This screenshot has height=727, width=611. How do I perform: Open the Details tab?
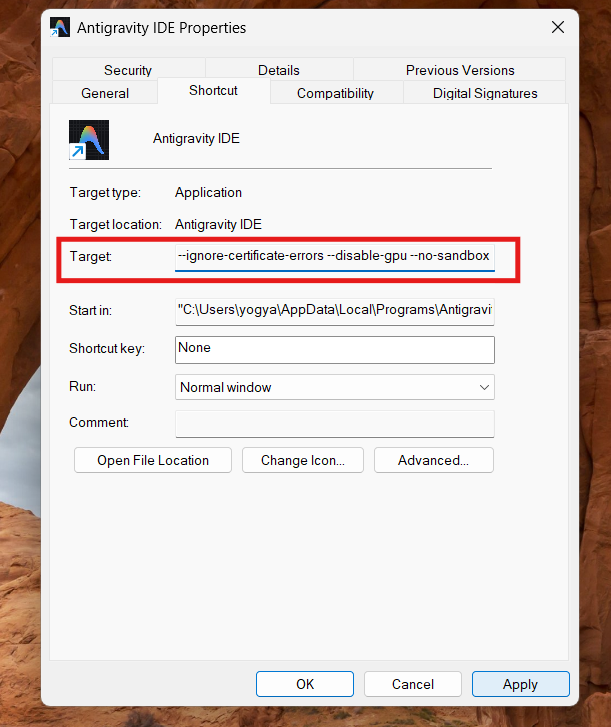coord(279,70)
